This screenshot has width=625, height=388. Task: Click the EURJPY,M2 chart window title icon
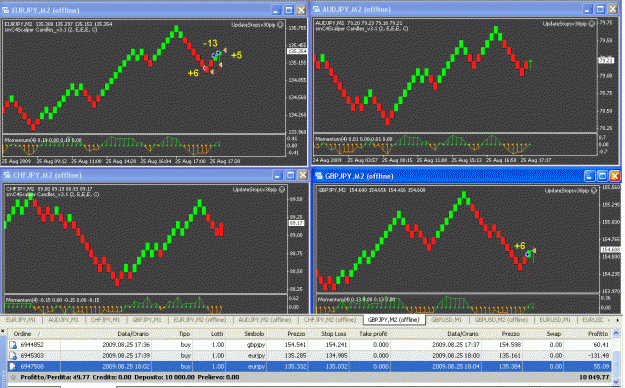pyautogui.click(x=6, y=10)
